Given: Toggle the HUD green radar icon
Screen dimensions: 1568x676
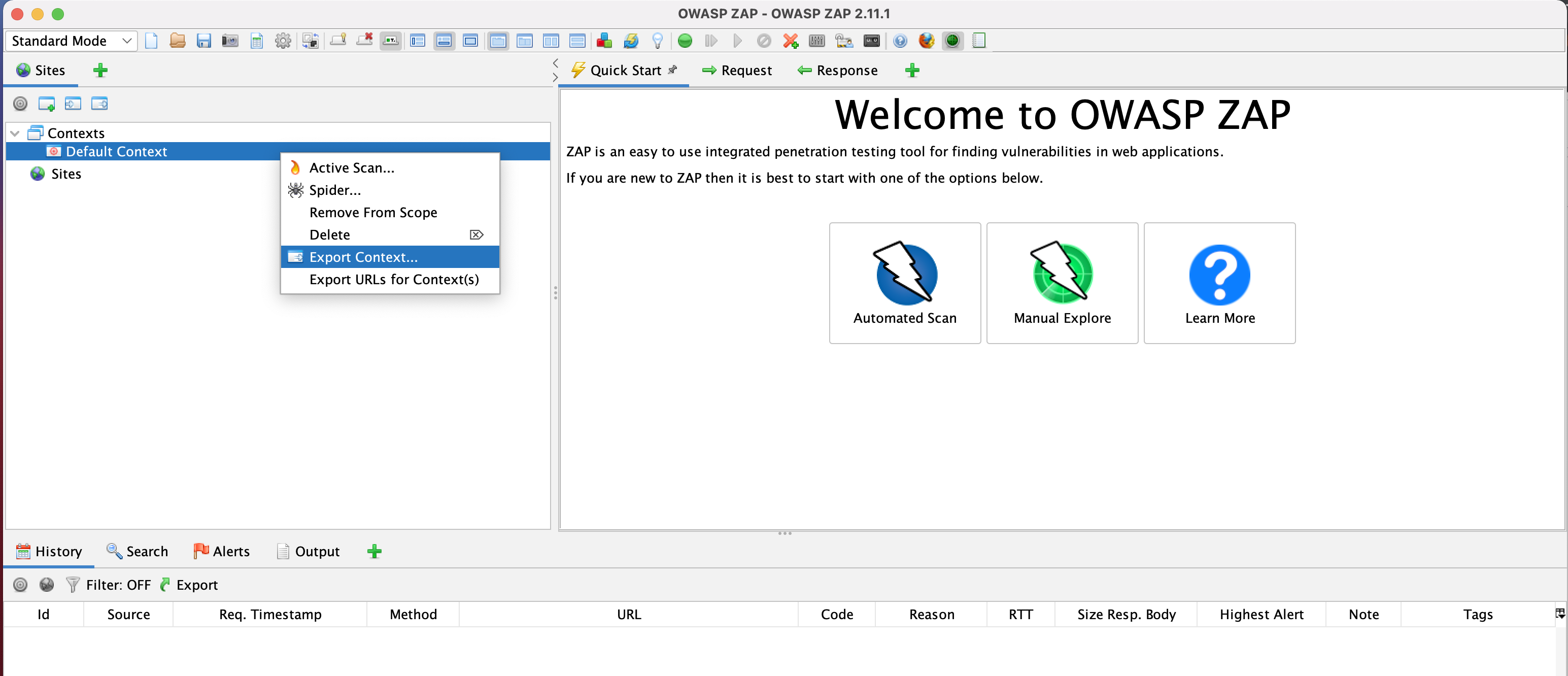Looking at the screenshot, I should tap(952, 41).
